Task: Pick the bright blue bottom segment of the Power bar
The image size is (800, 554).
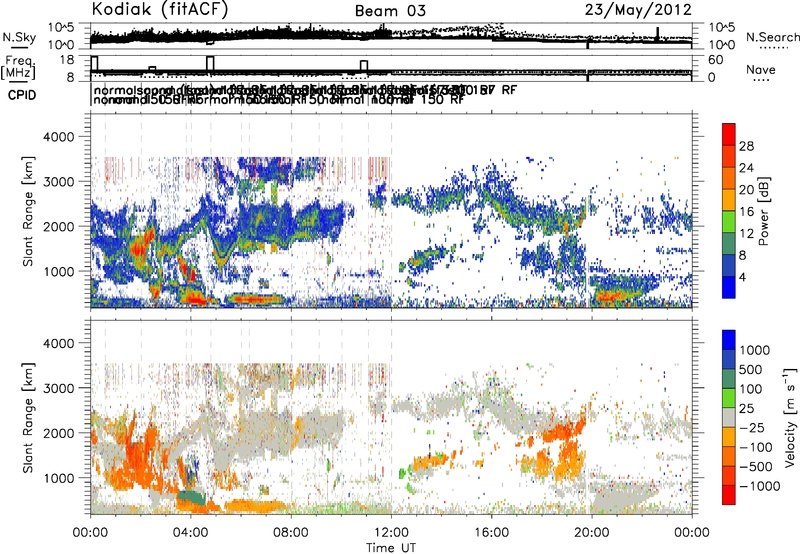Action: click(729, 287)
